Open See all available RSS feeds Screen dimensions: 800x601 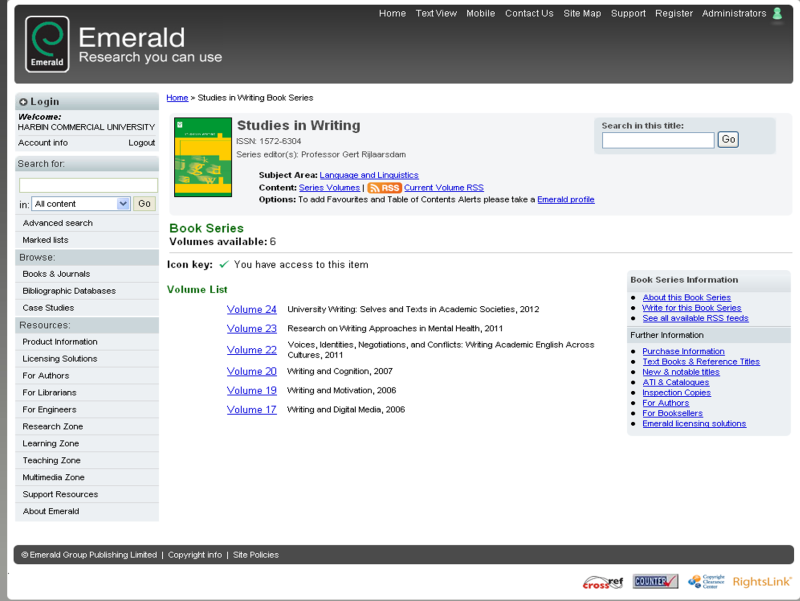(695, 318)
